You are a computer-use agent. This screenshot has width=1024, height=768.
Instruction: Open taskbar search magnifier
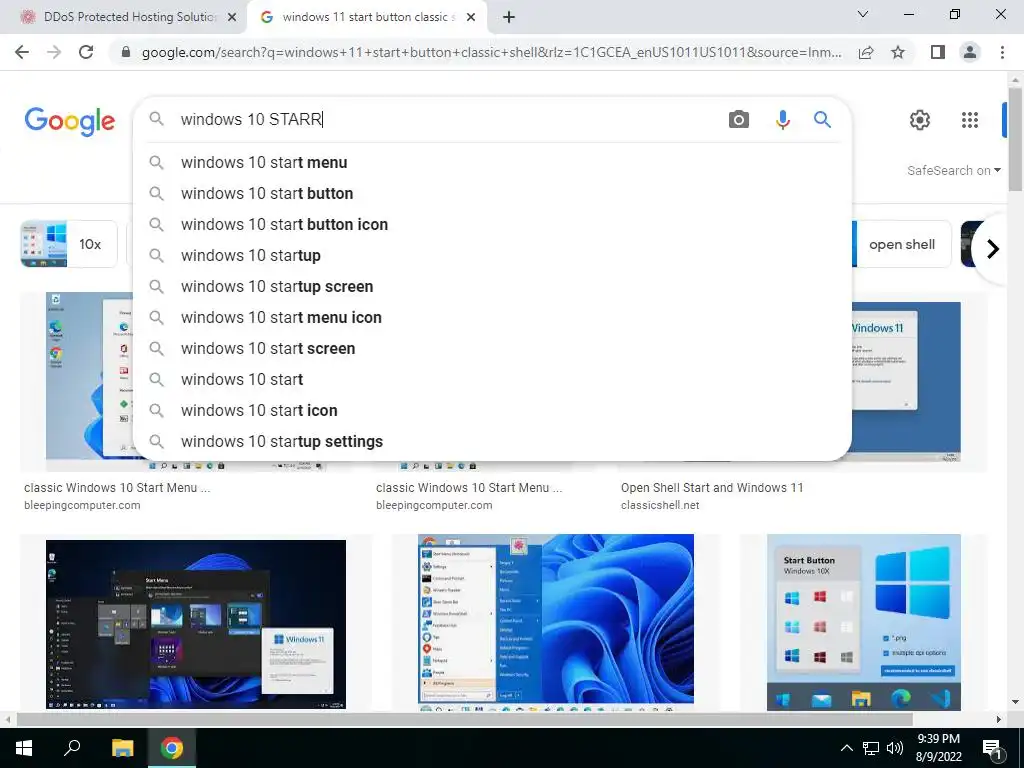coord(72,748)
